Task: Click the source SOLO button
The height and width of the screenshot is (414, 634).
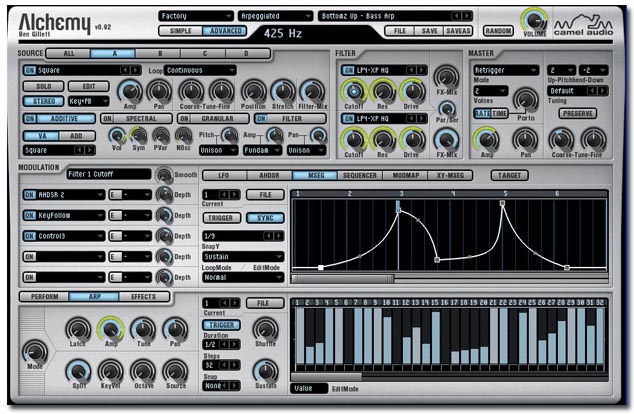Action: click(44, 86)
